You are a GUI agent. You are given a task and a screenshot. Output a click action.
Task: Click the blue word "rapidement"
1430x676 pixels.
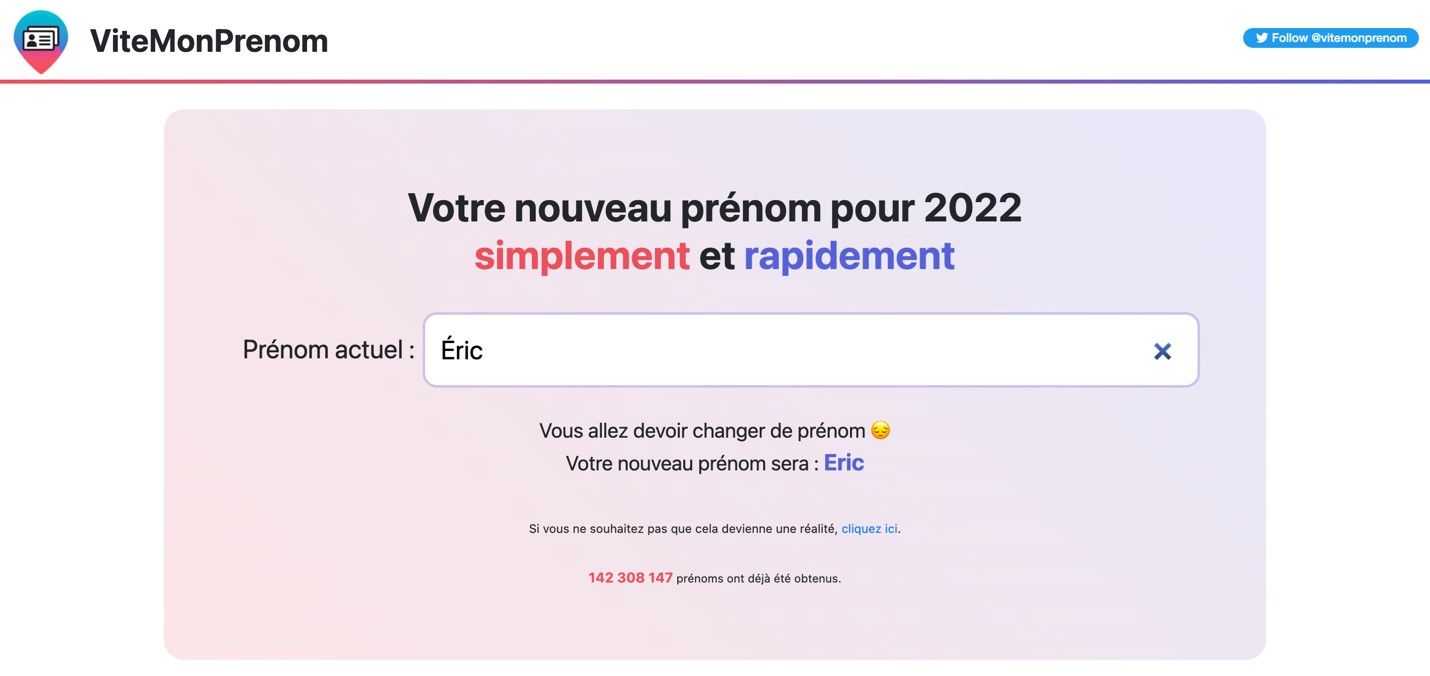click(849, 256)
